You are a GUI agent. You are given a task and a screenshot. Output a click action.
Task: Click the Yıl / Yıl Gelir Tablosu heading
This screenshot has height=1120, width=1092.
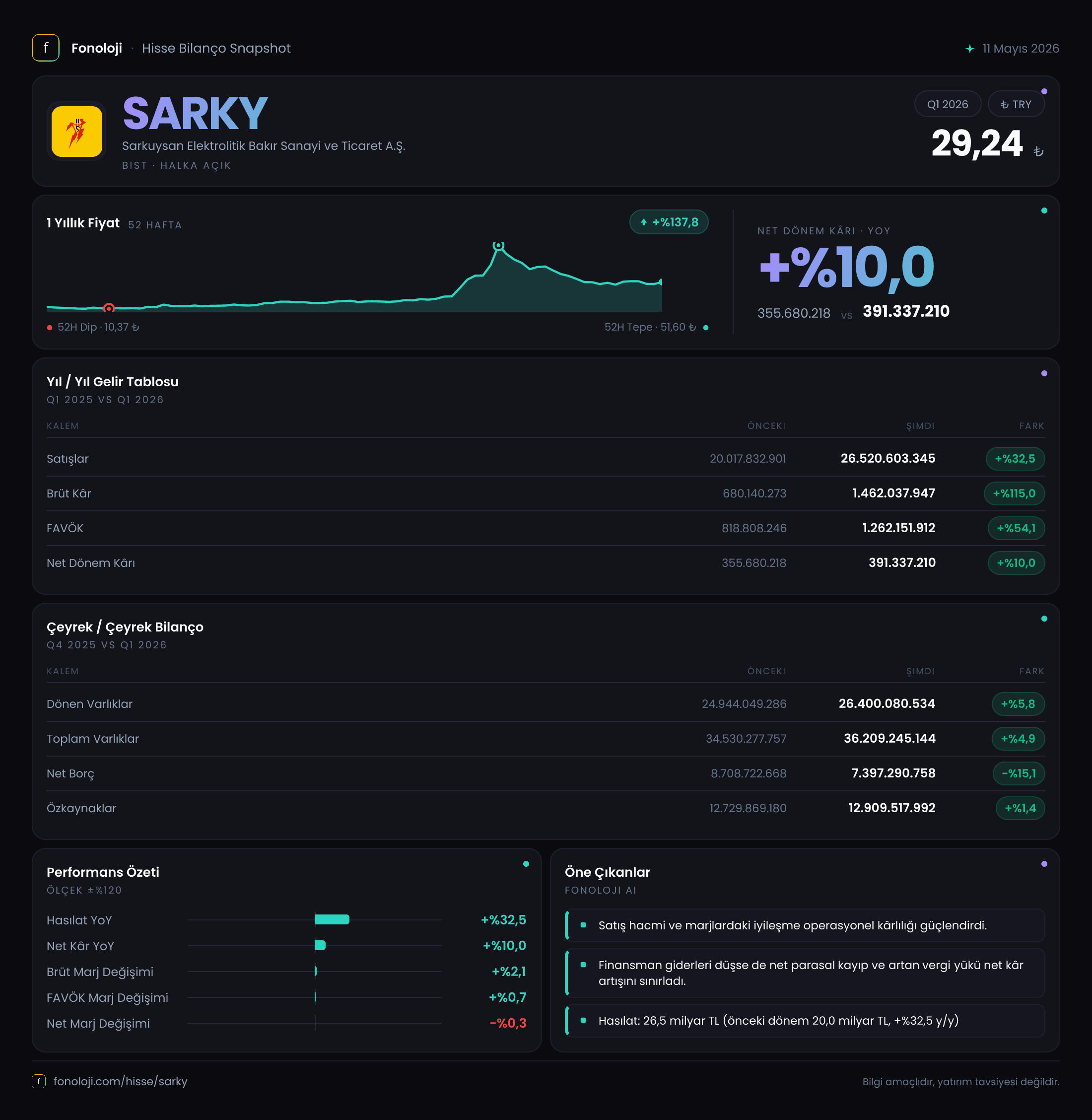click(x=112, y=382)
